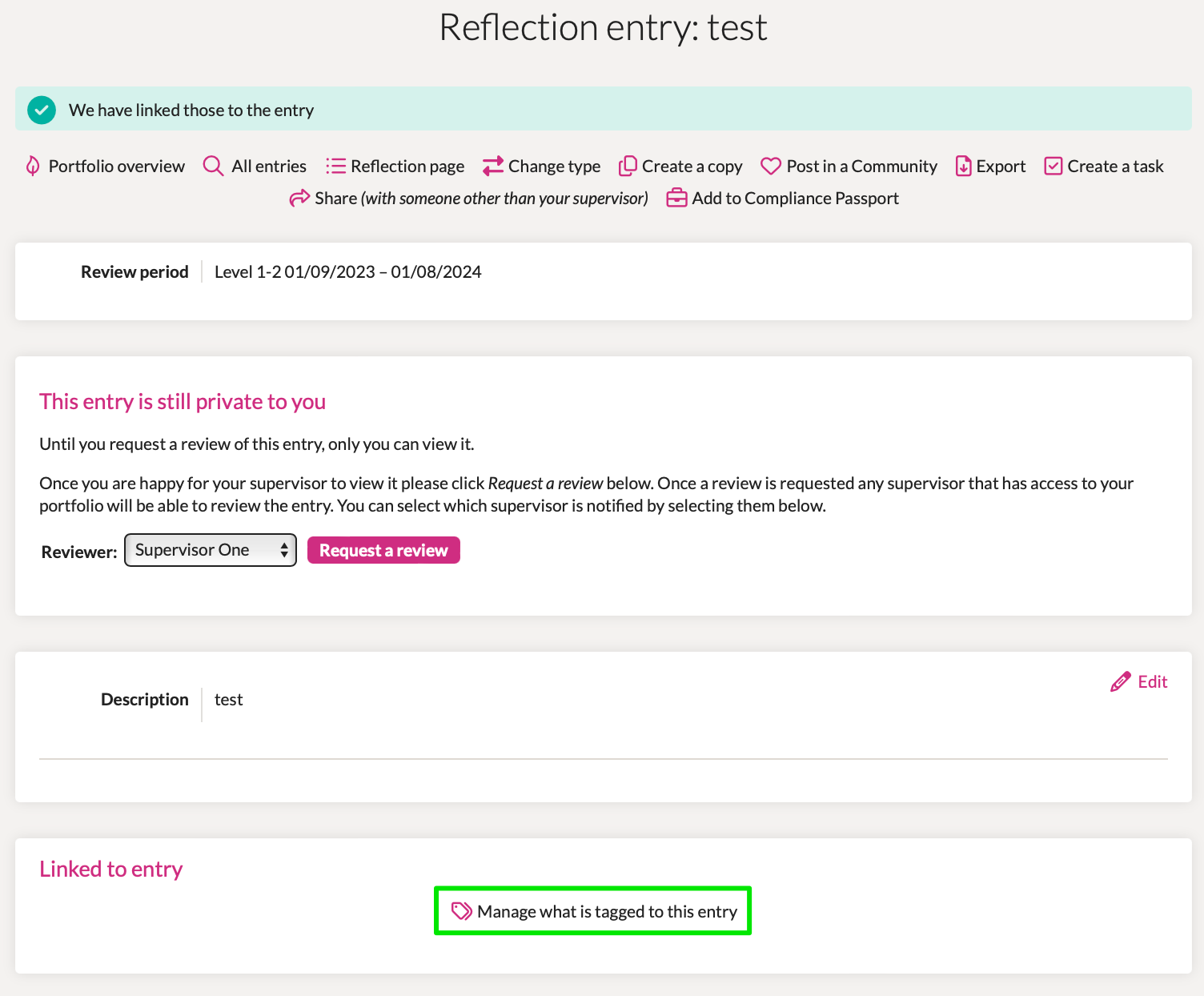Open the Reviewer dropdown showing Supervisor One
Image resolution: width=1204 pixels, height=996 pixels.
pyautogui.click(x=211, y=550)
